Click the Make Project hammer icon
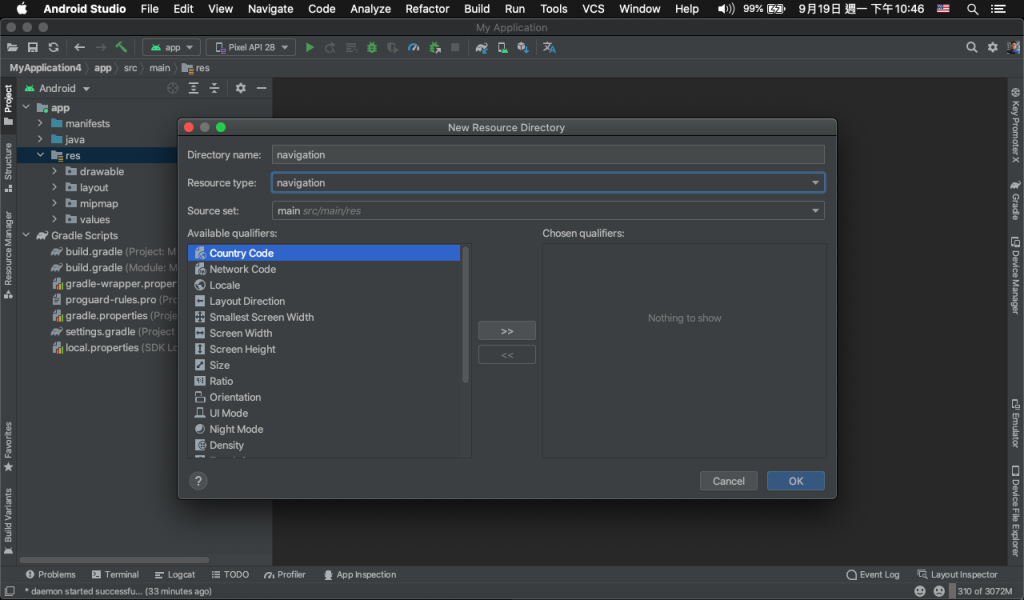This screenshot has width=1024, height=600. (x=121, y=48)
